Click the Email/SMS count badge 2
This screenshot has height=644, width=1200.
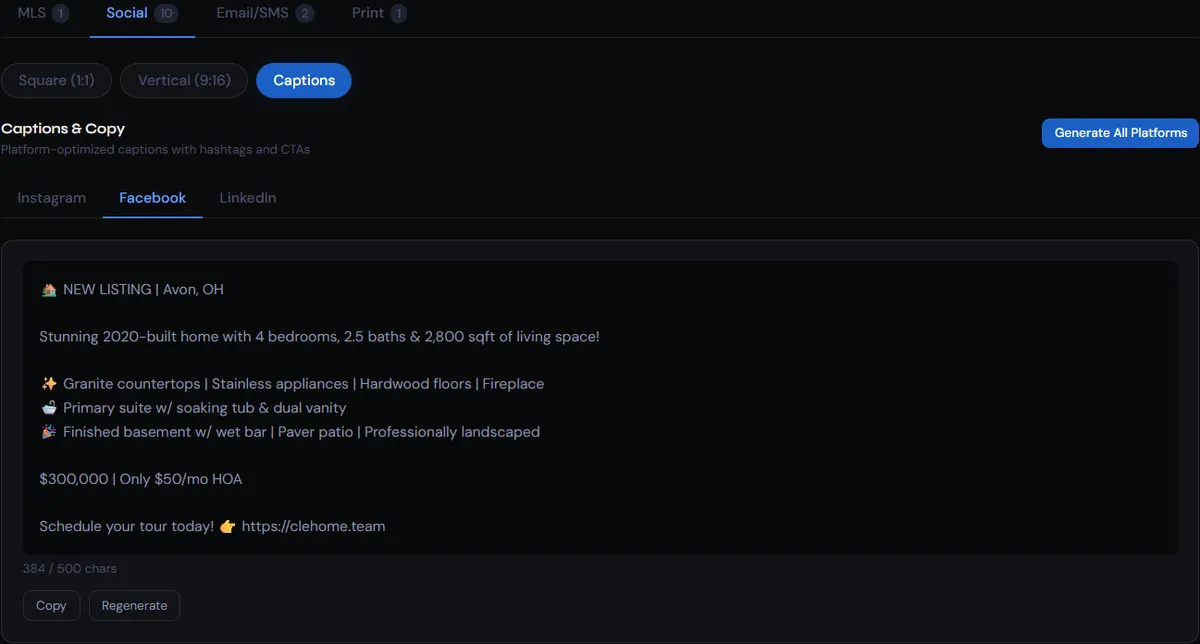[x=304, y=13]
